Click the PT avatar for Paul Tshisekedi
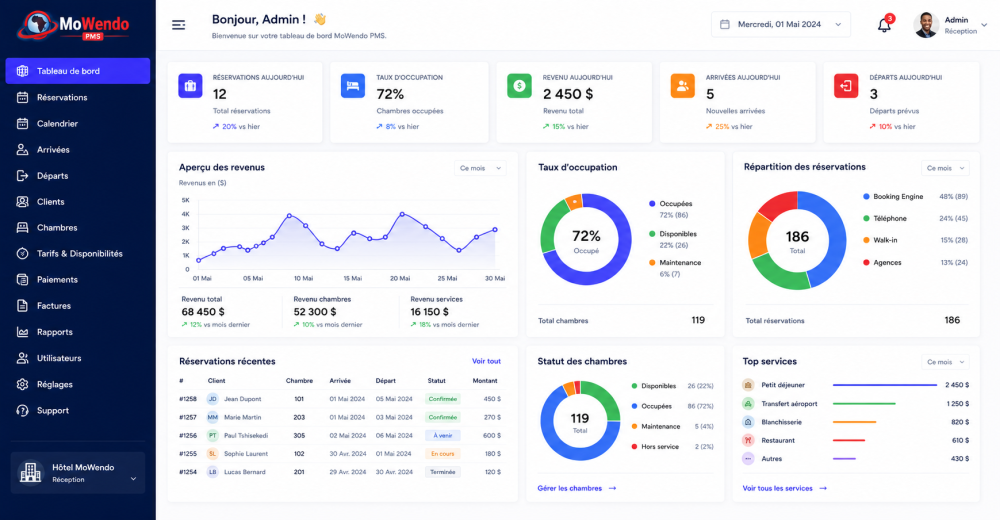The width and height of the screenshot is (1000, 520). 212,436
